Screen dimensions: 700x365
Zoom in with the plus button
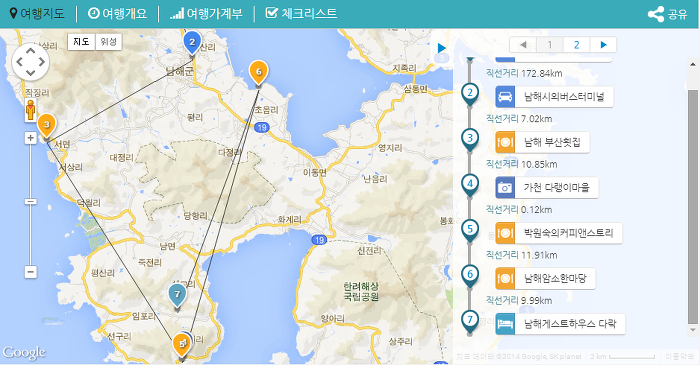tap(30, 137)
